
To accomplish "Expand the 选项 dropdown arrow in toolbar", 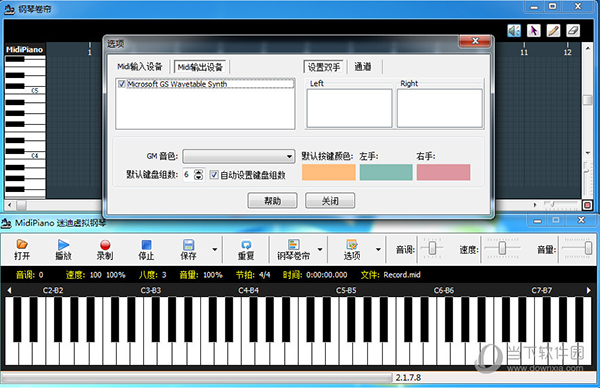I will click(x=378, y=249).
